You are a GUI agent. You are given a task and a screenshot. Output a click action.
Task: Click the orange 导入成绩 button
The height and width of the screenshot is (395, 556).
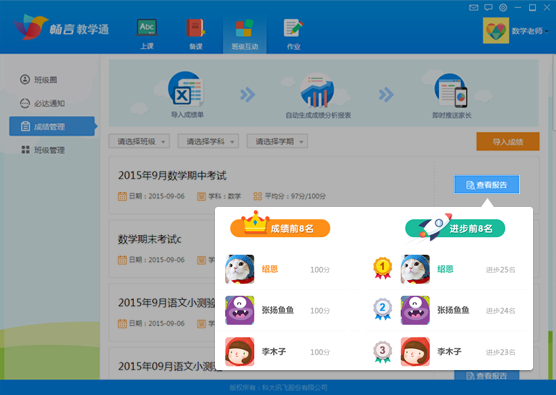click(508, 141)
